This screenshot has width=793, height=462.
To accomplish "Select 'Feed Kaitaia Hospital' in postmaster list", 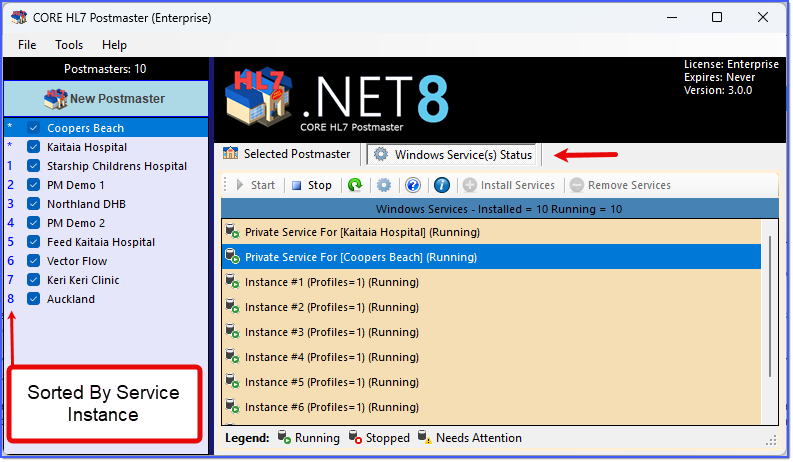I will coord(101,242).
